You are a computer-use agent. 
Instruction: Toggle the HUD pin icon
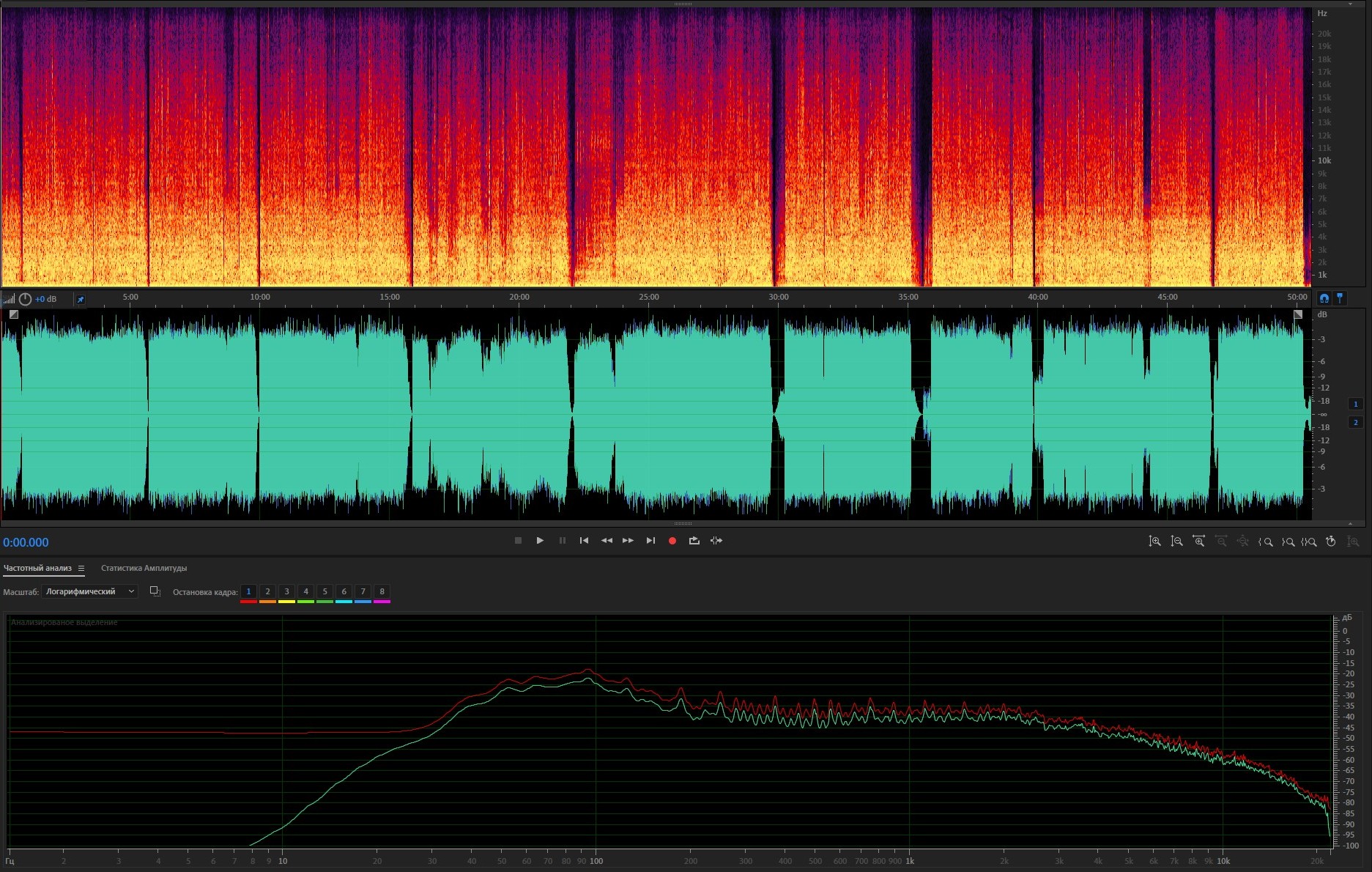pyautogui.click(x=81, y=299)
